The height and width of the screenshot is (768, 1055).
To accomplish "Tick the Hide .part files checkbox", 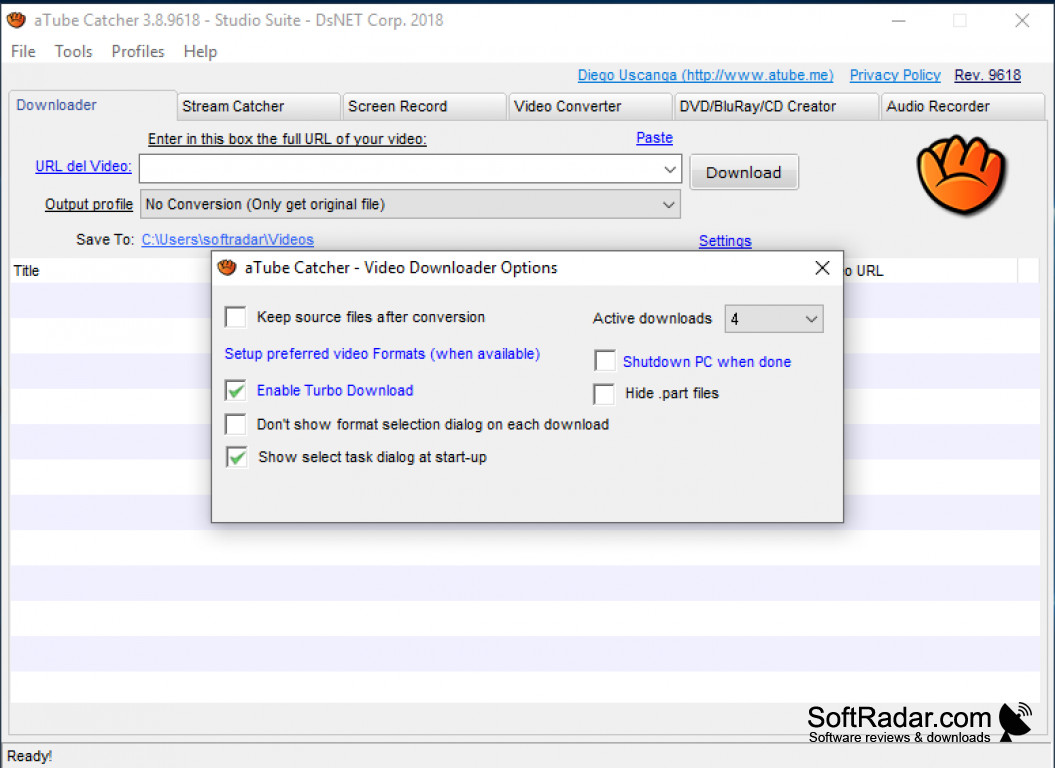I will coord(604,394).
